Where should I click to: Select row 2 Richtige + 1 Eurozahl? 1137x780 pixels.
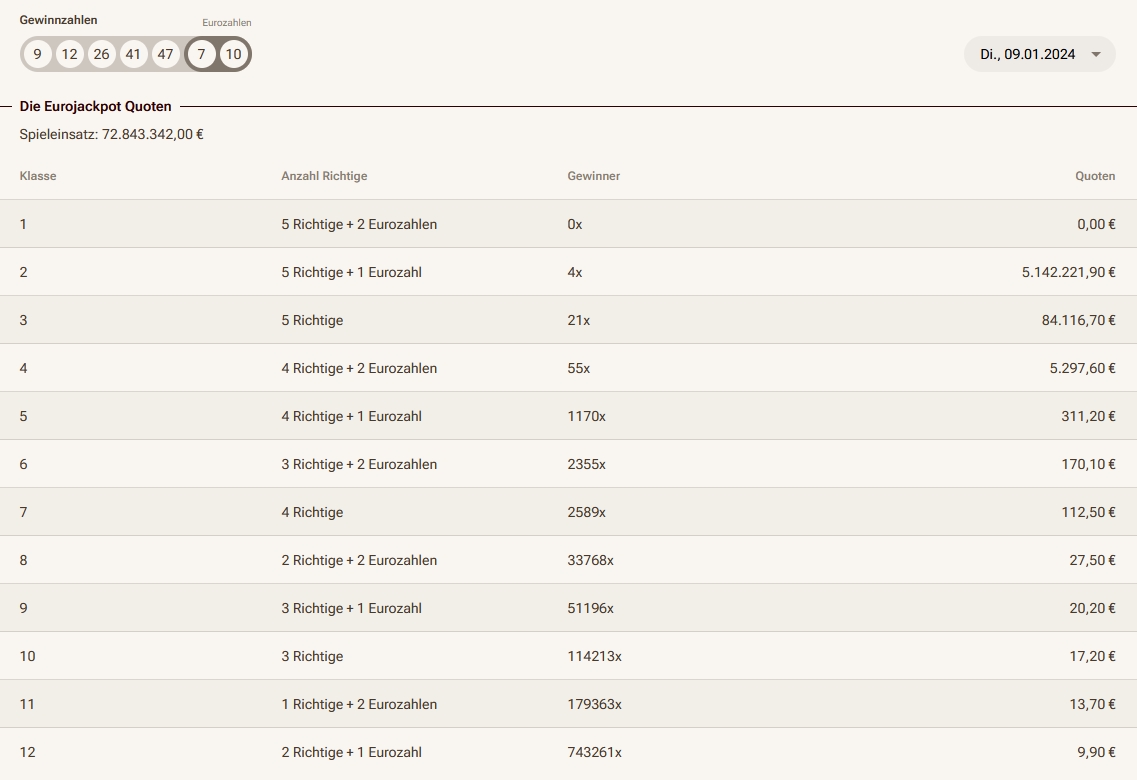click(568, 752)
